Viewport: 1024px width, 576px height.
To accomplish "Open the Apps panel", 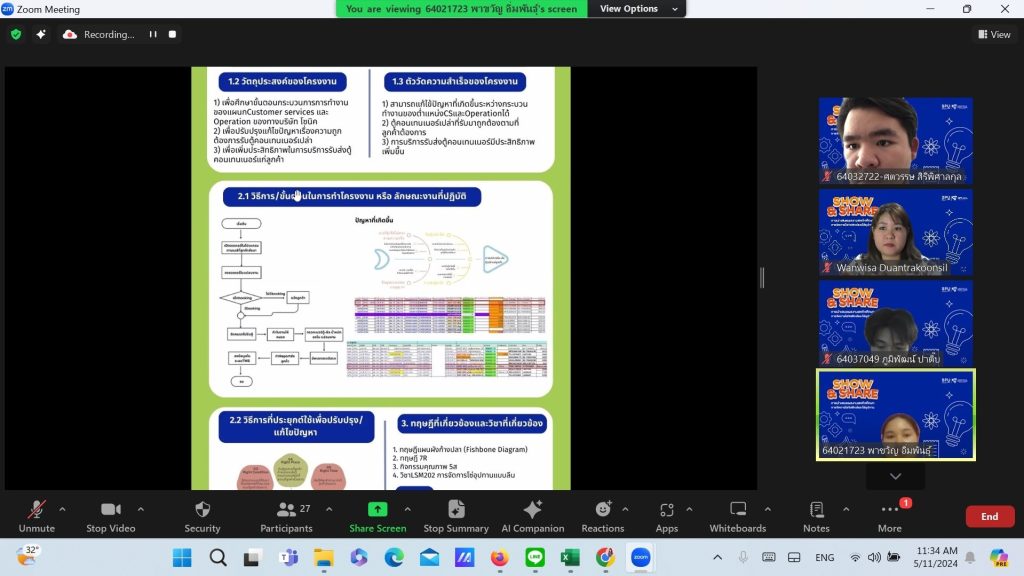I will pyautogui.click(x=667, y=517).
